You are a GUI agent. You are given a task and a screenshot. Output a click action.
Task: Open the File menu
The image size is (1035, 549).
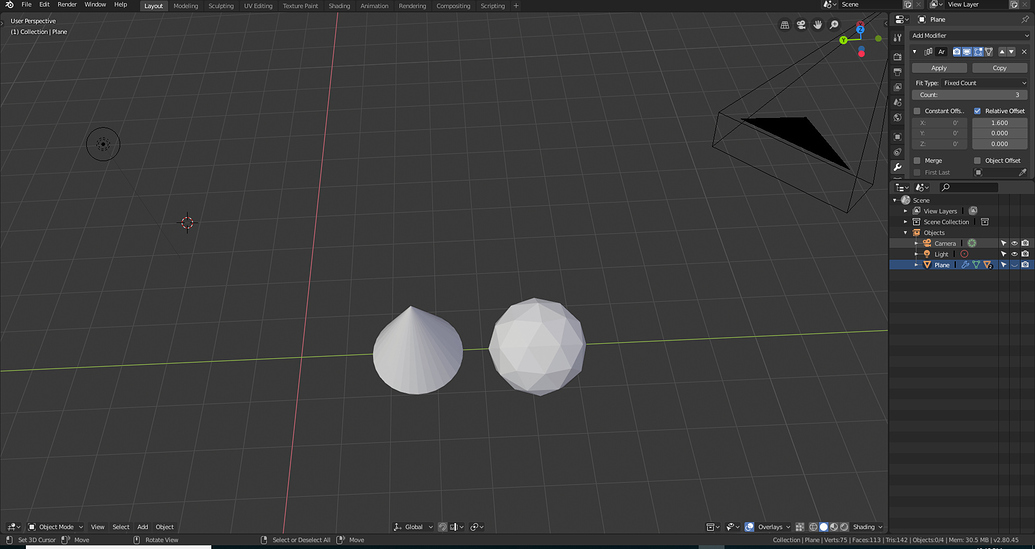click(x=26, y=5)
